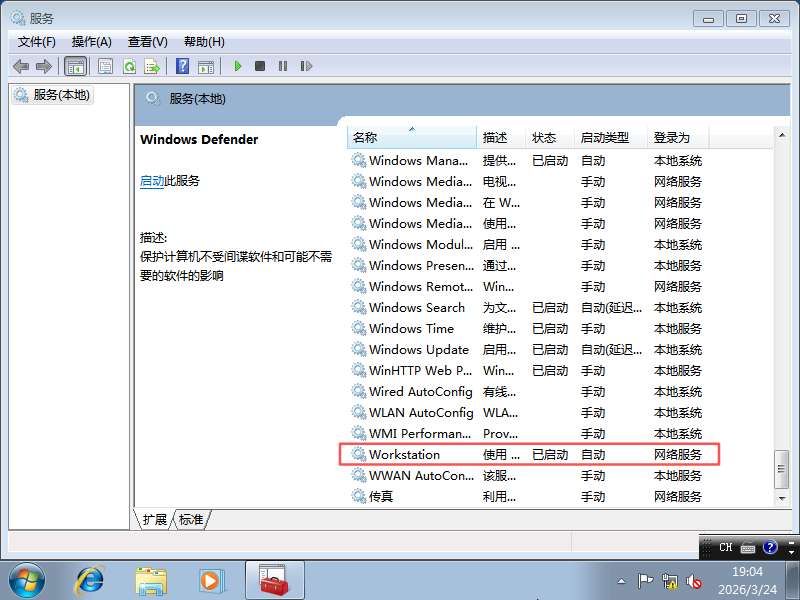Open the language bar options arrow

point(791,551)
